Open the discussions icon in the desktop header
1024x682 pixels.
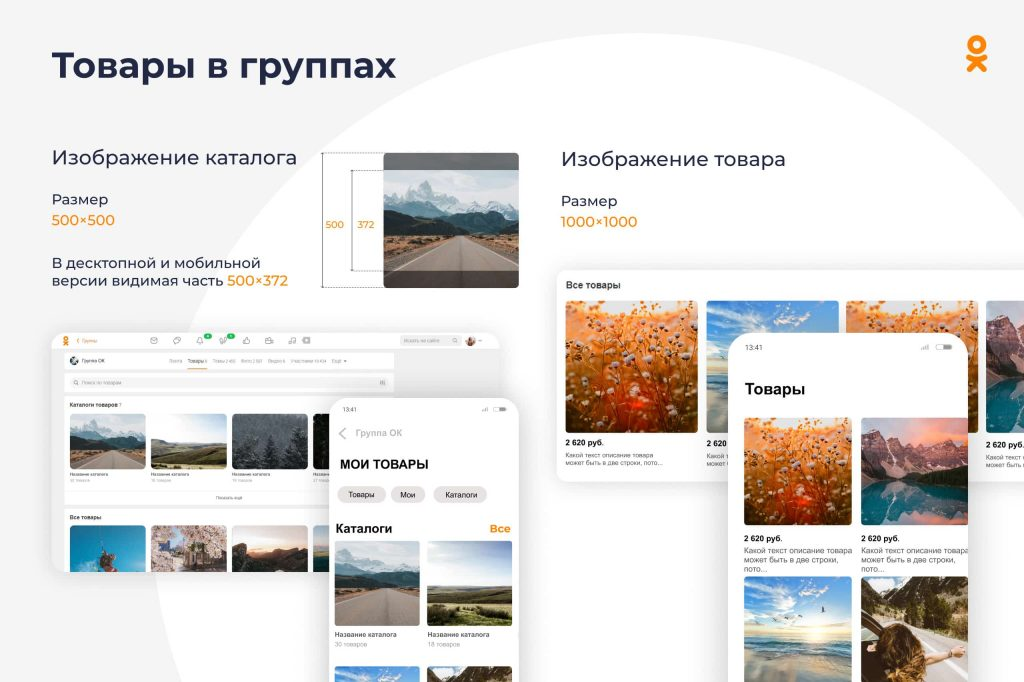(177, 340)
